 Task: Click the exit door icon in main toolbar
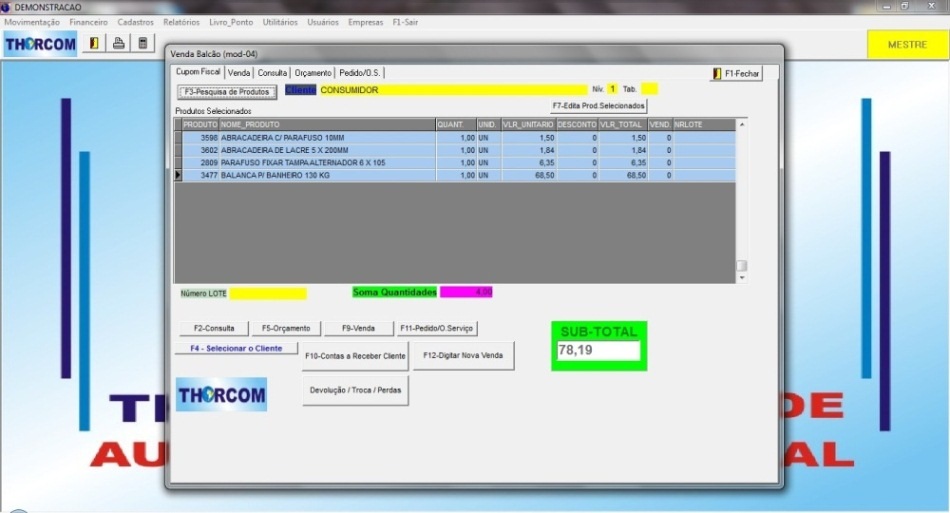94,43
